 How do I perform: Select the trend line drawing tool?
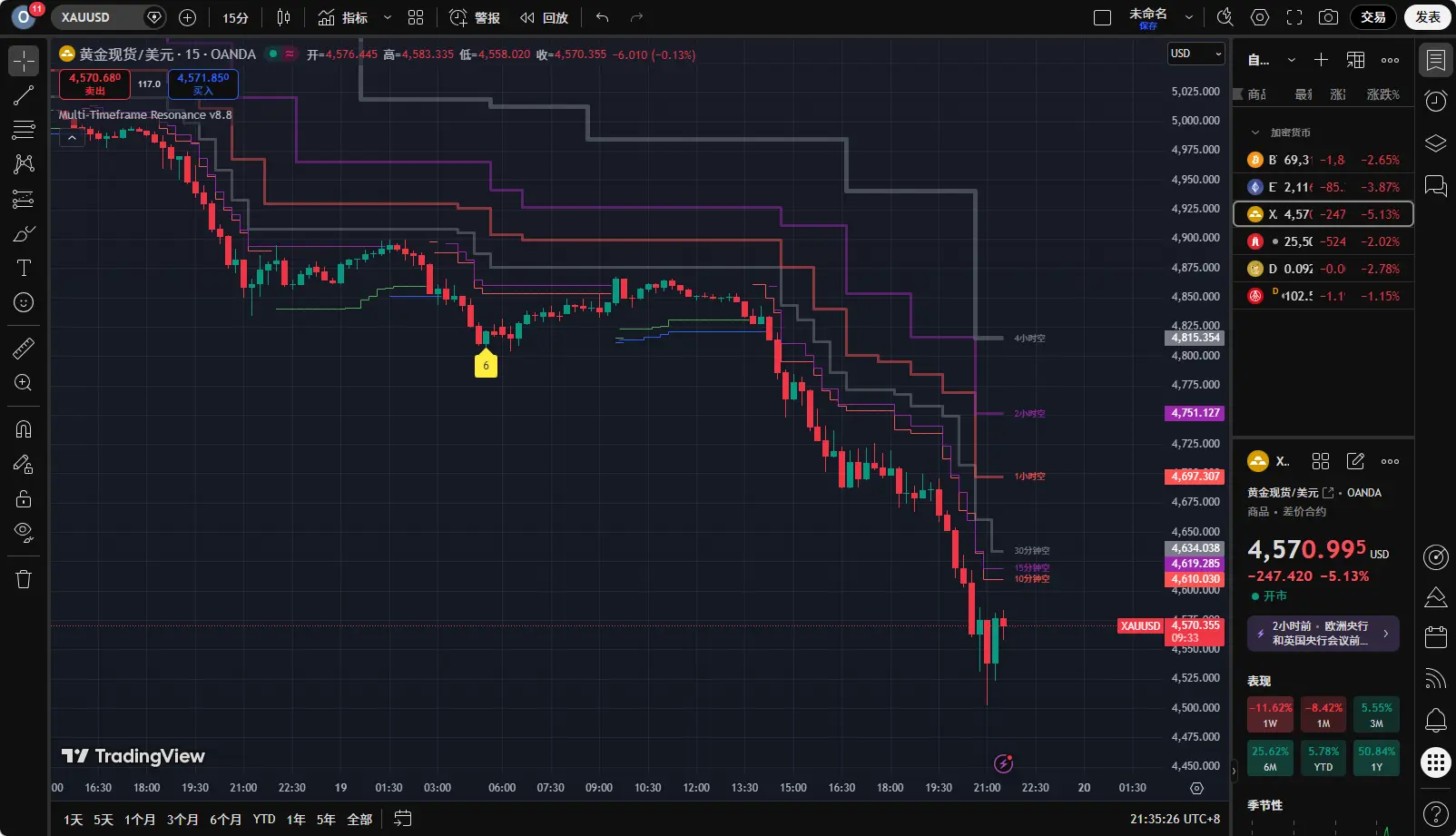point(24,95)
